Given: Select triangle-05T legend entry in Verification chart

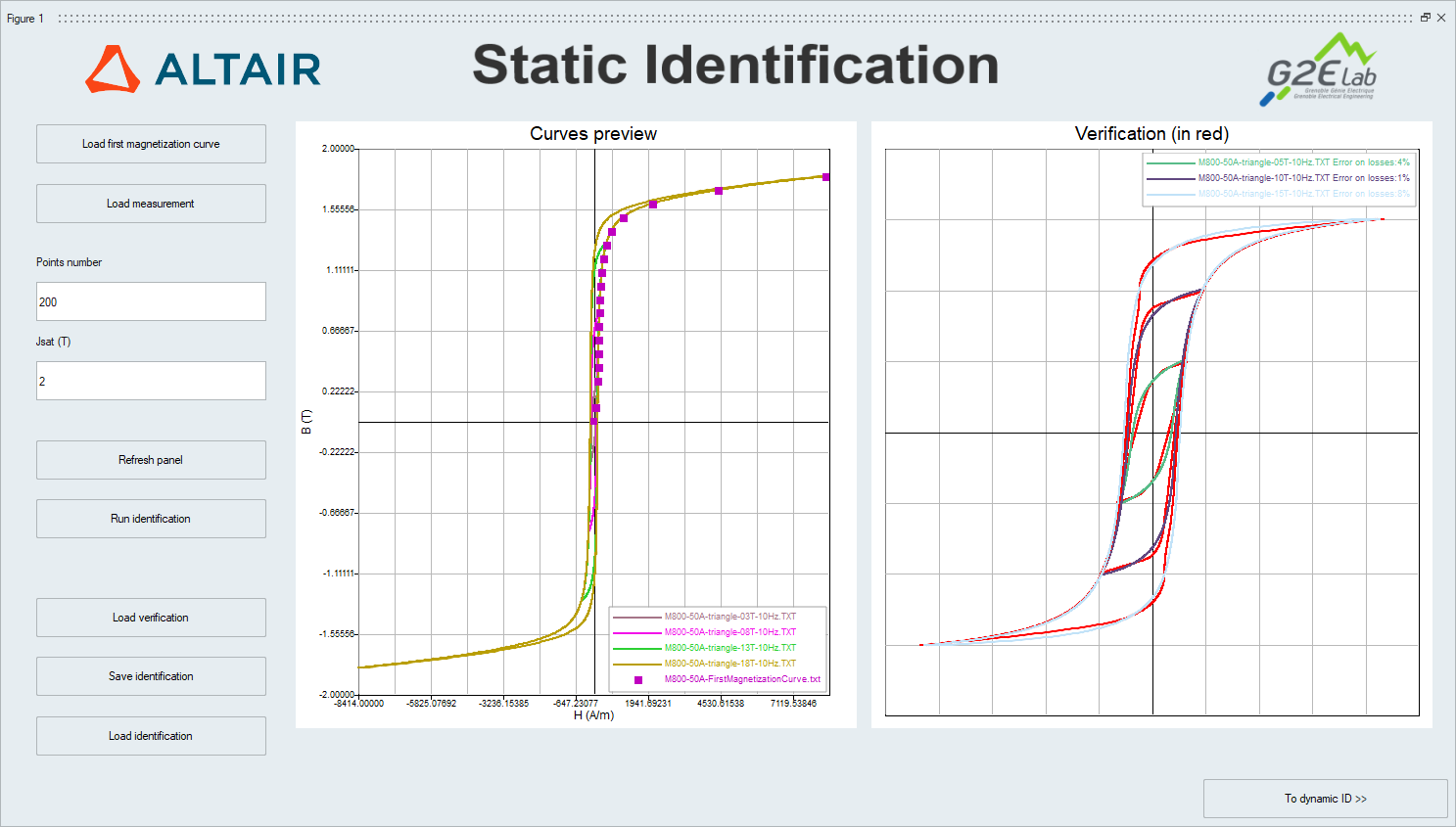Looking at the screenshot, I should pos(1303,162).
